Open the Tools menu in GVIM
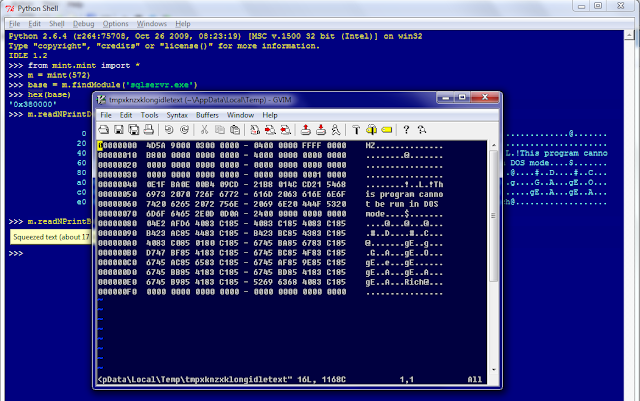Screen dimensions: 640x401 tap(149, 115)
